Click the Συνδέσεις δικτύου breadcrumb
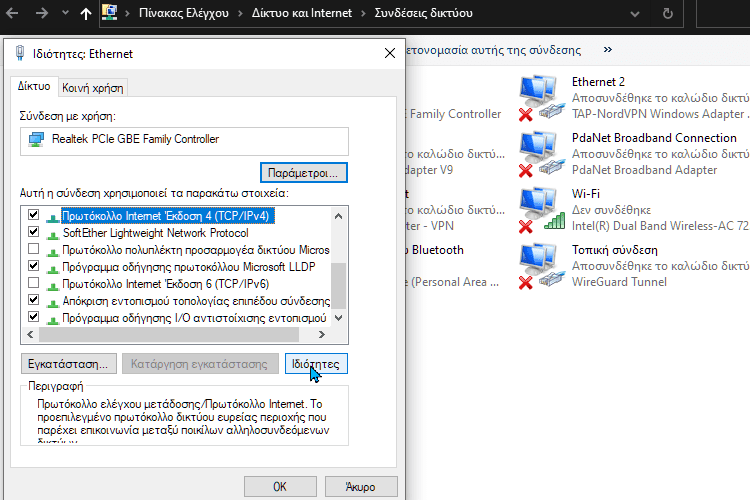The width and height of the screenshot is (750, 500). [423, 13]
